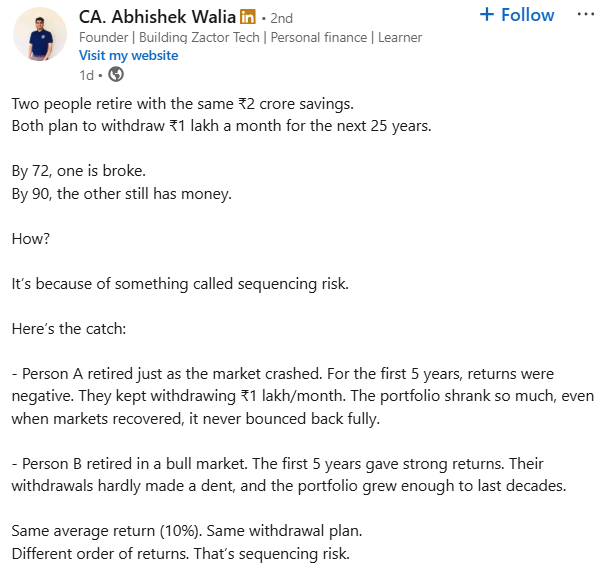
Task: Click the 1d post timestamp
Action: click(x=86, y=75)
